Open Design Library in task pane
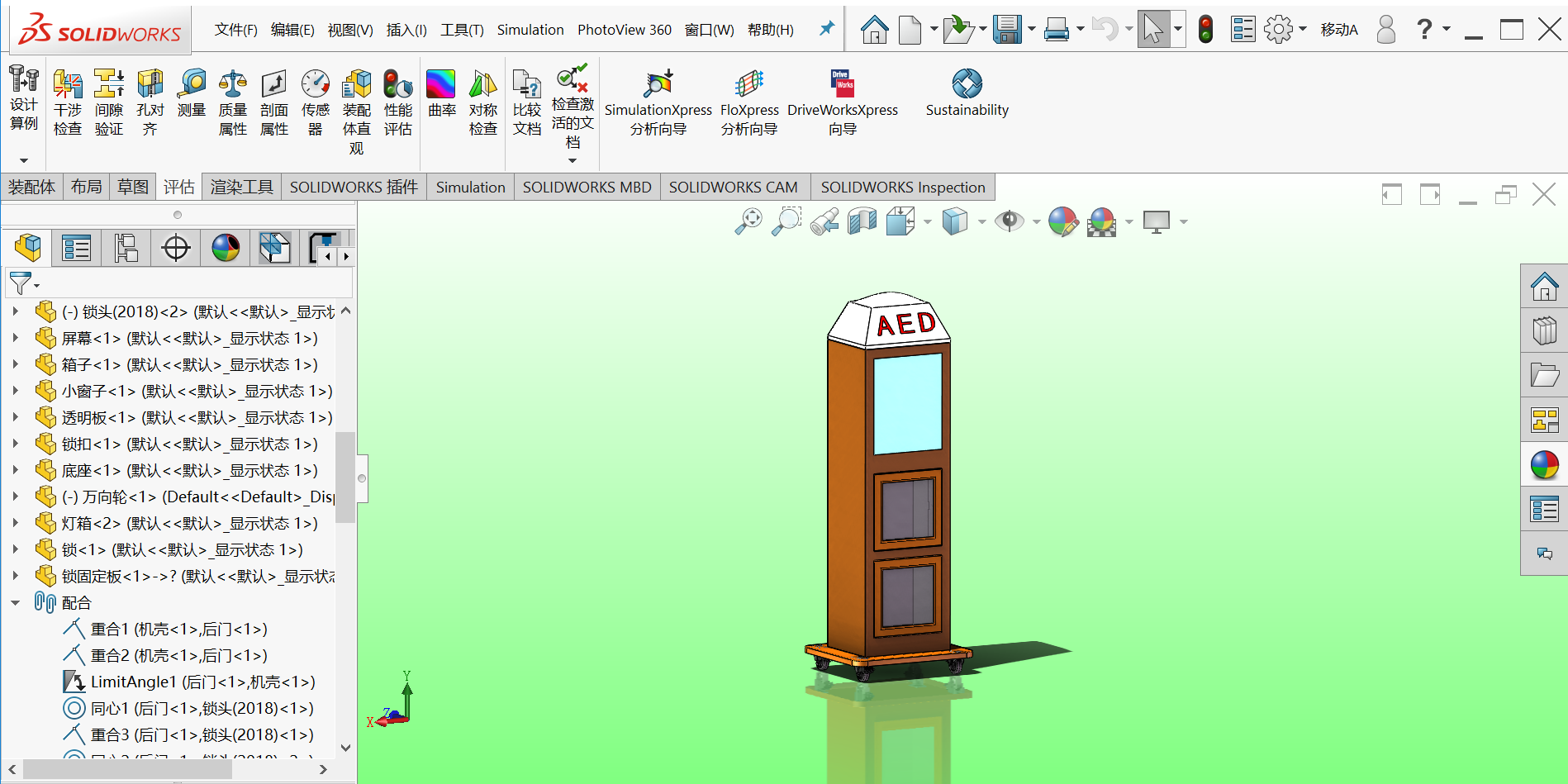The height and width of the screenshot is (784, 1568). [x=1544, y=330]
